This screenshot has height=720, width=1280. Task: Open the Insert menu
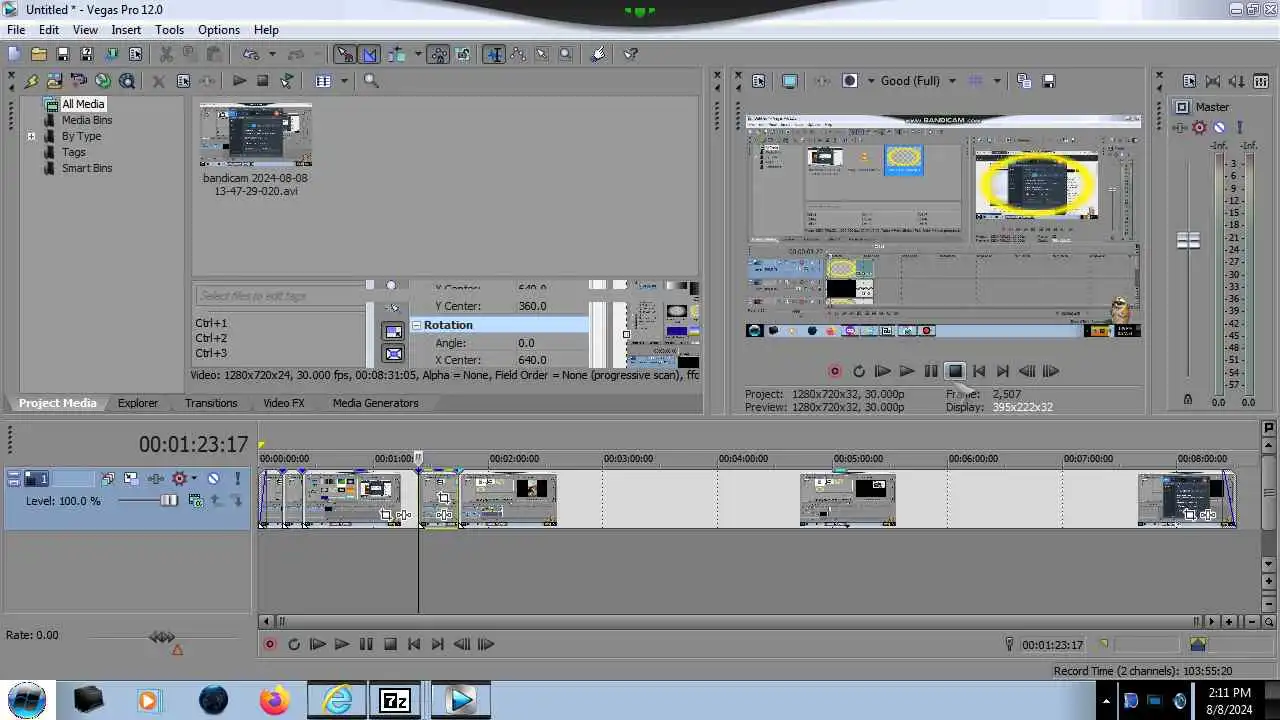[126, 30]
